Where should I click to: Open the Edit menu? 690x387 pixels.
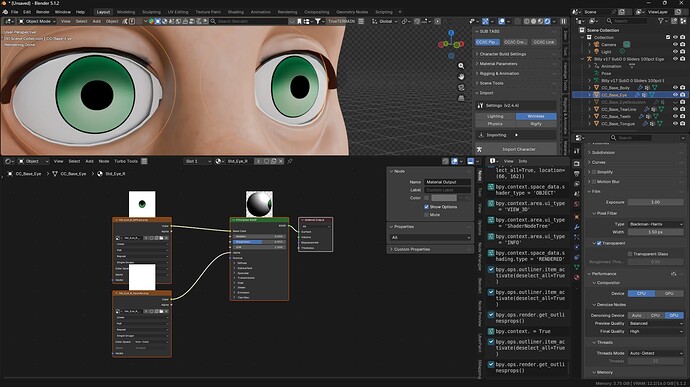[x=27, y=12]
